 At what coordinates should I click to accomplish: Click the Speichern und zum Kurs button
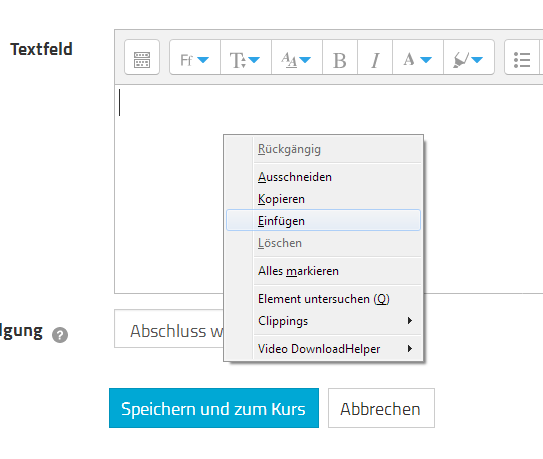(x=214, y=408)
